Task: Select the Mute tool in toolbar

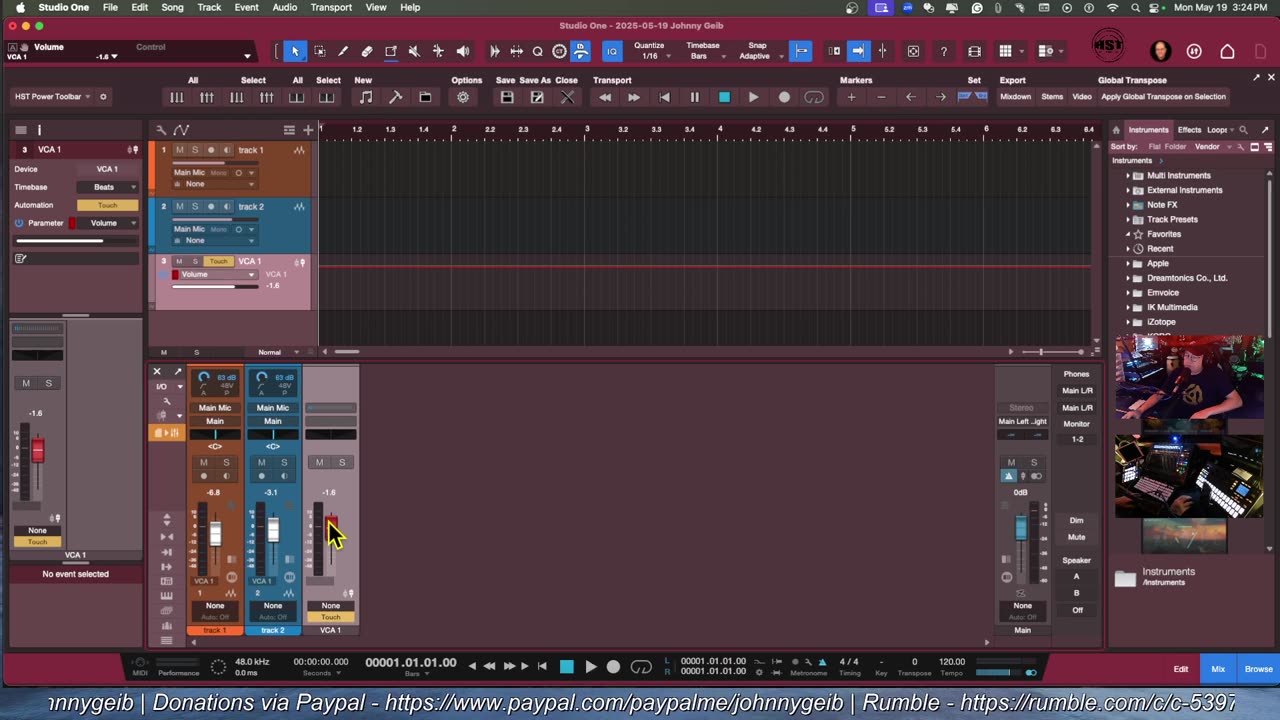Action: tap(414, 51)
